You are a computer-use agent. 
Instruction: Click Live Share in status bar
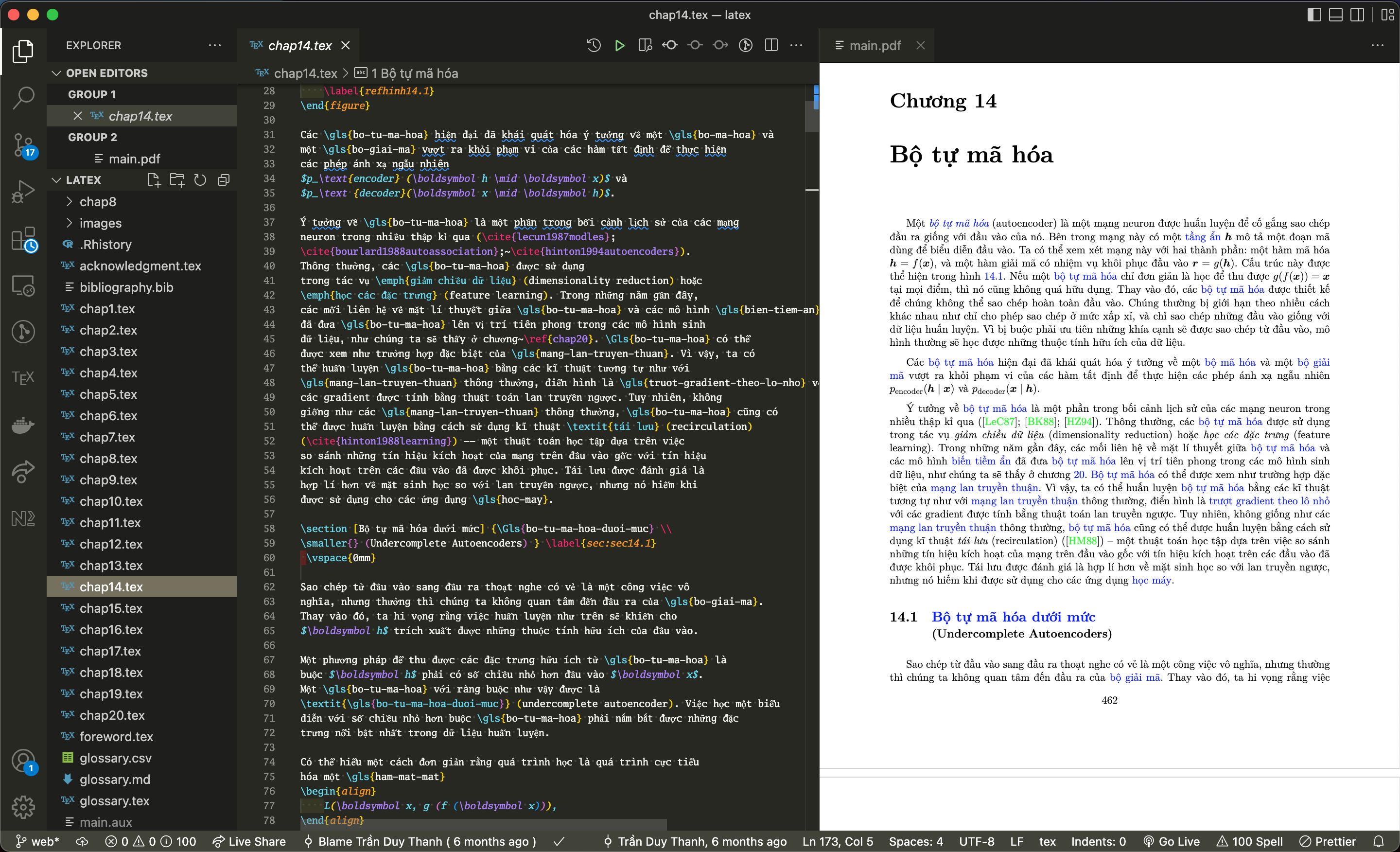[x=249, y=841]
